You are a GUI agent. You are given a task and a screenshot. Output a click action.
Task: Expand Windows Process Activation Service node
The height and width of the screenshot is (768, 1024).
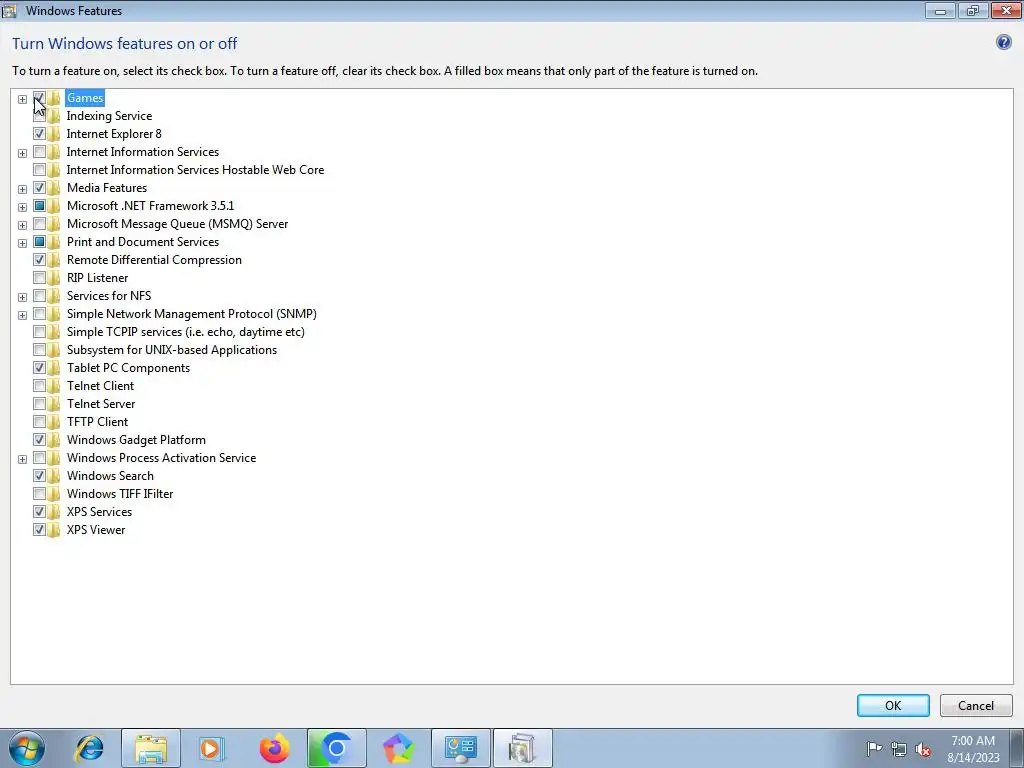22,459
